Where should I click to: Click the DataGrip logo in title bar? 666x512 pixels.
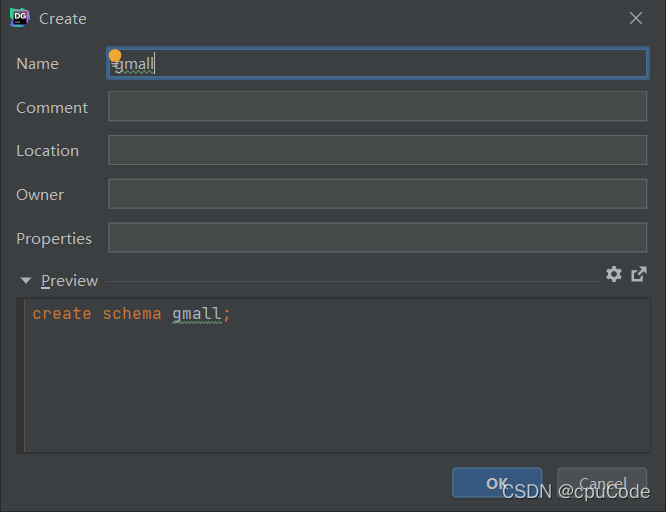pyautogui.click(x=20, y=18)
